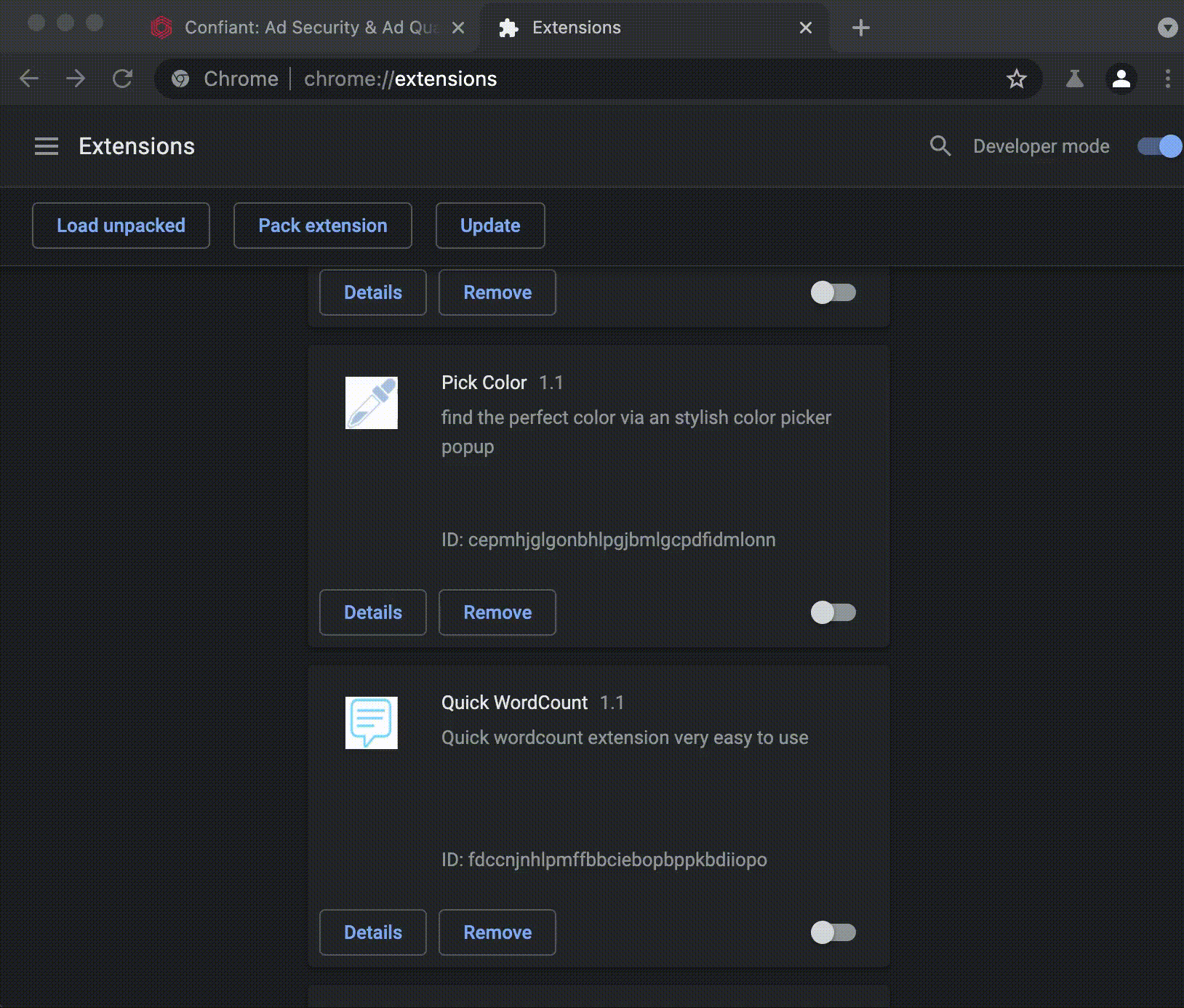The width and height of the screenshot is (1184, 1008).
Task: Toggle Developer mode switch
Action: 1160,146
